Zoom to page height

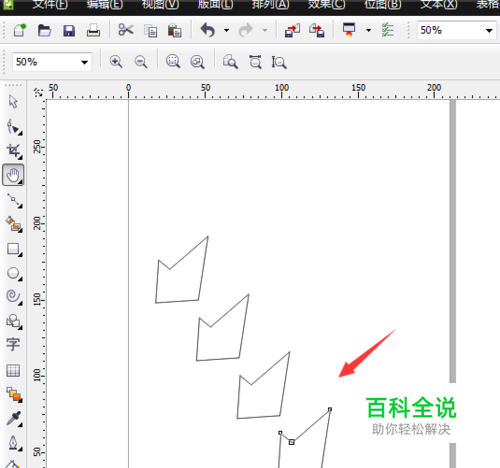tap(279, 62)
